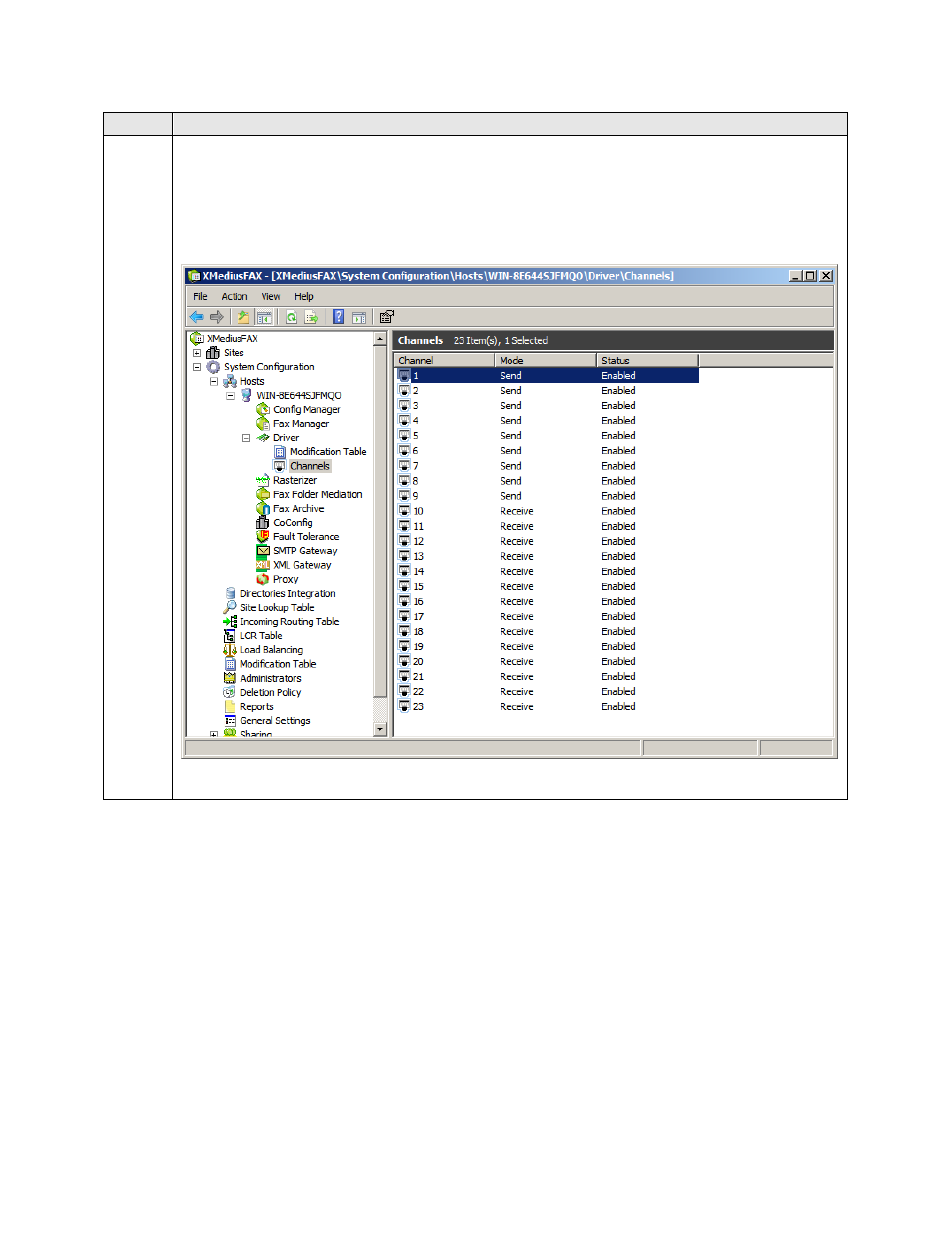This screenshot has width=952, height=1233.
Task: Click the Fax Manager icon
Action: tap(263, 424)
